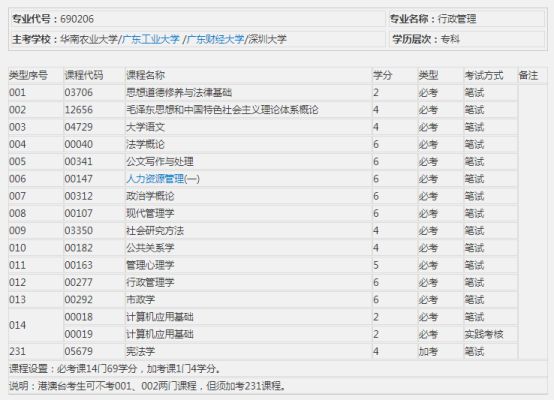
Task: Select the 专业代号 690206 text
Action: tap(53, 19)
